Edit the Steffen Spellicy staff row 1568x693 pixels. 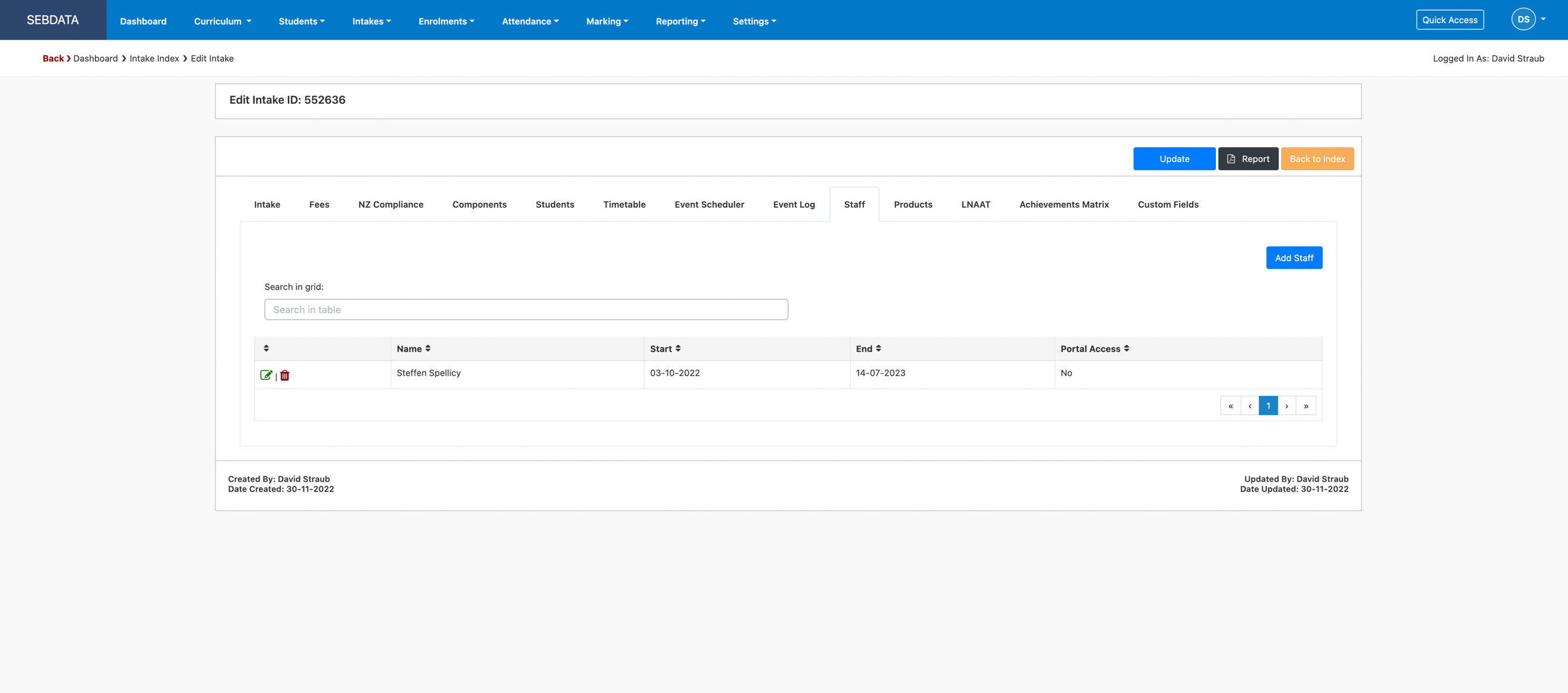tap(266, 375)
